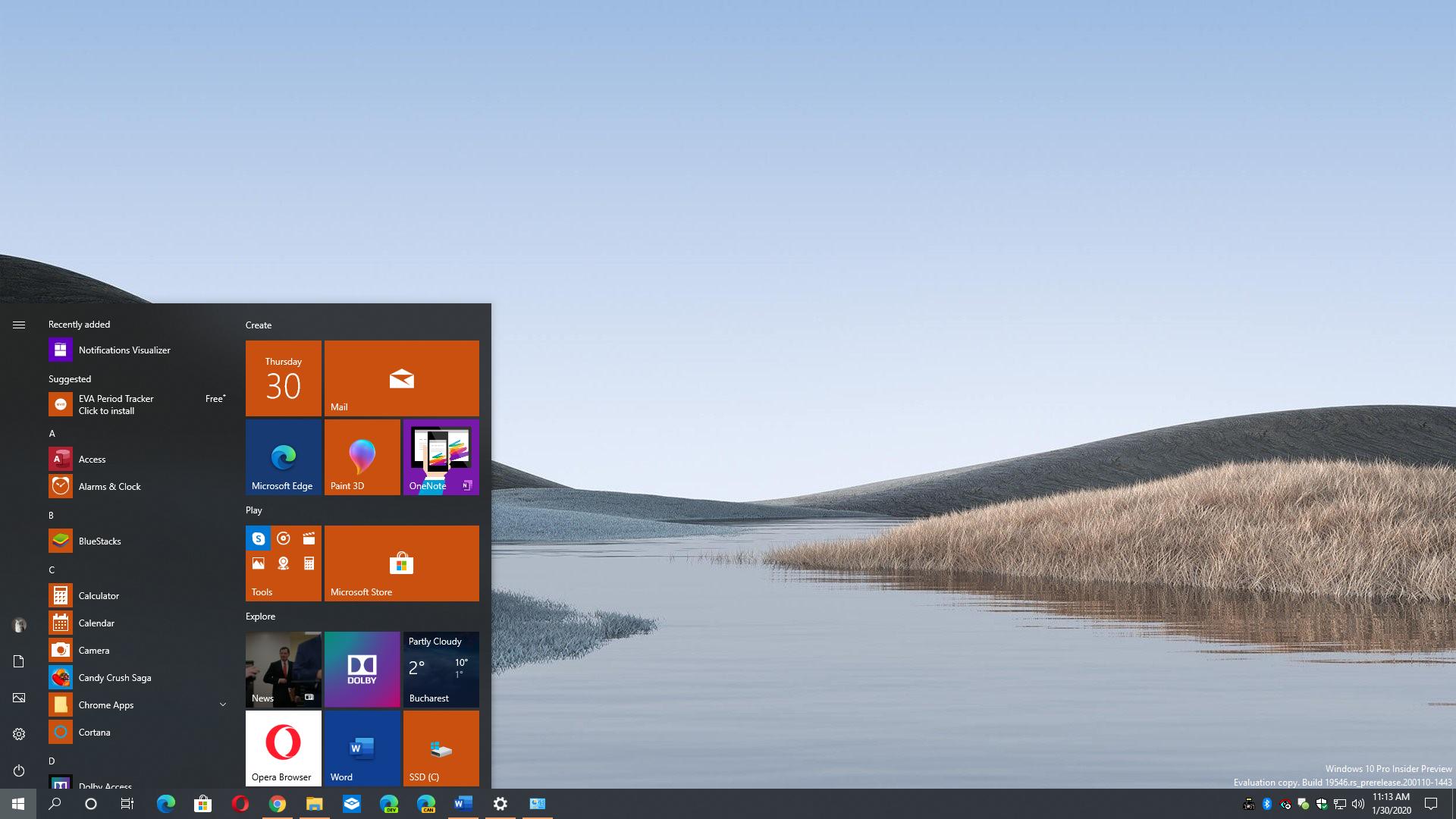Image resolution: width=1456 pixels, height=819 pixels.
Task: Open Dolby Access in app list
Action: [138, 782]
